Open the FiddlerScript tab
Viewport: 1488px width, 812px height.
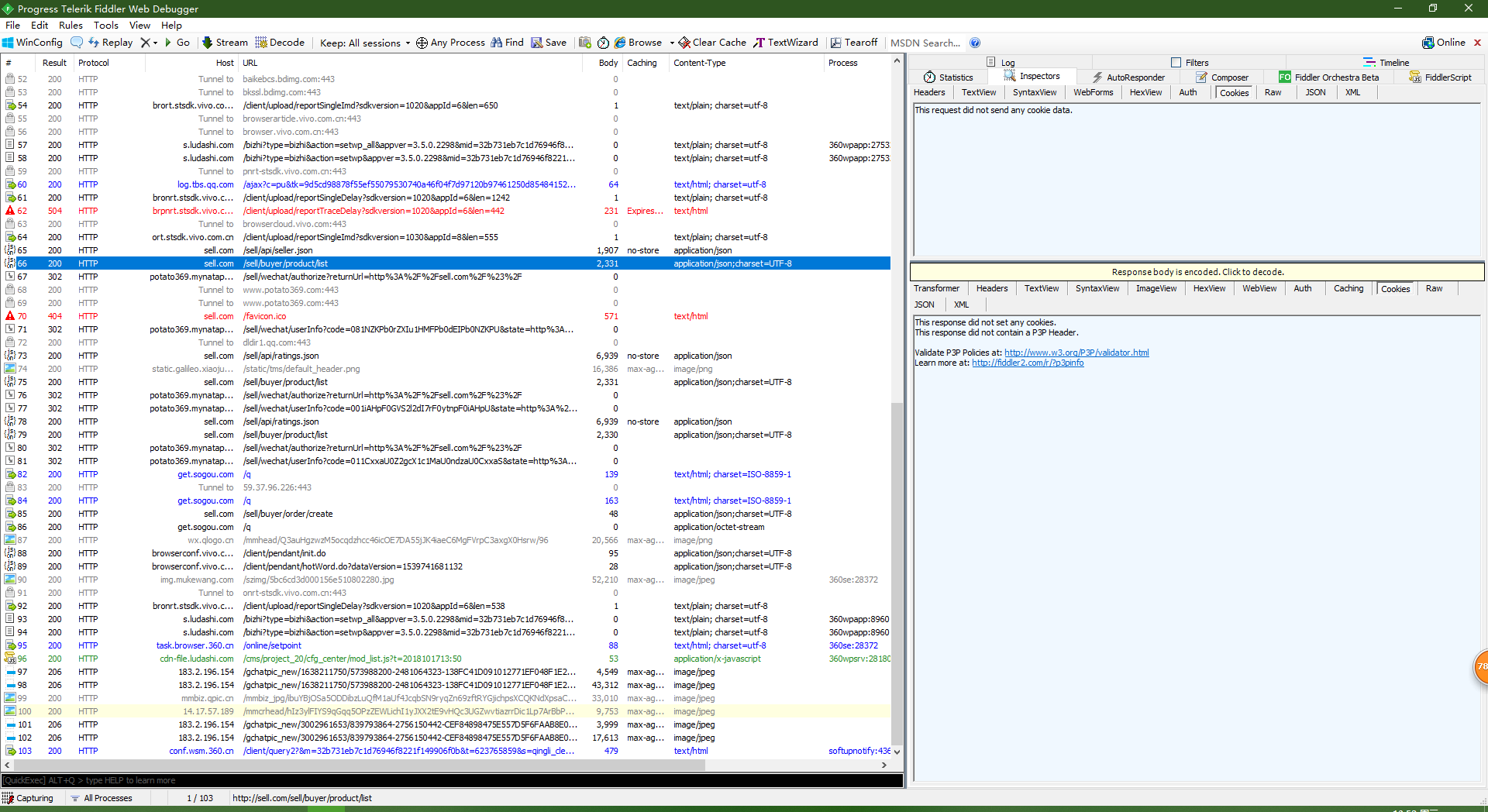[x=1440, y=77]
